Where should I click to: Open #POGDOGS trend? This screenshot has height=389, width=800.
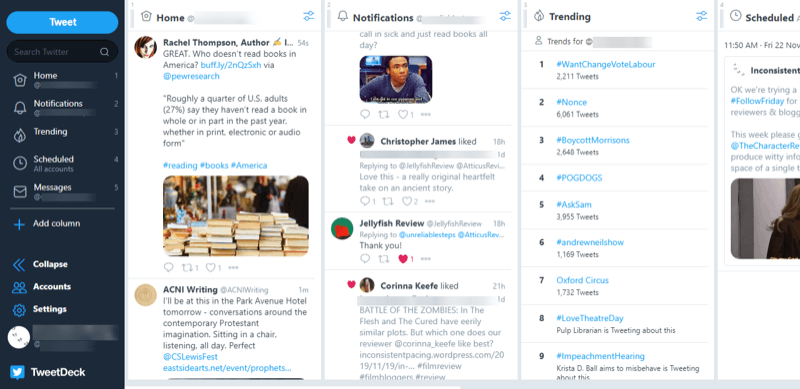pos(579,178)
